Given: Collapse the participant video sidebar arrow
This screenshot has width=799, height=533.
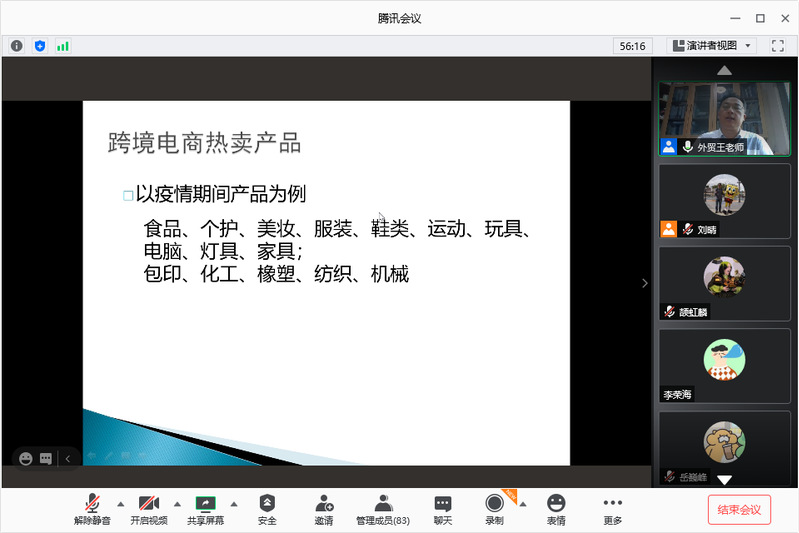Looking at the screenshot, I should click(x=644, y=283).
